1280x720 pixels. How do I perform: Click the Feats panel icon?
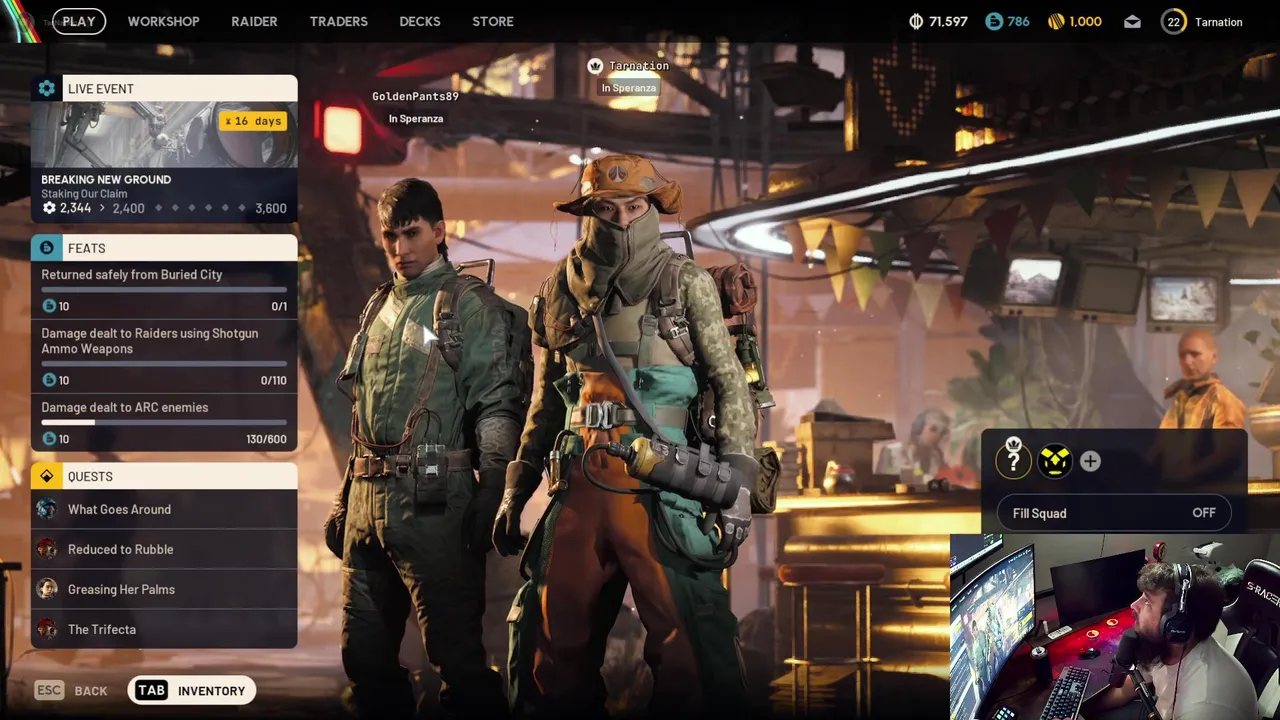click(x=47, y=248)
